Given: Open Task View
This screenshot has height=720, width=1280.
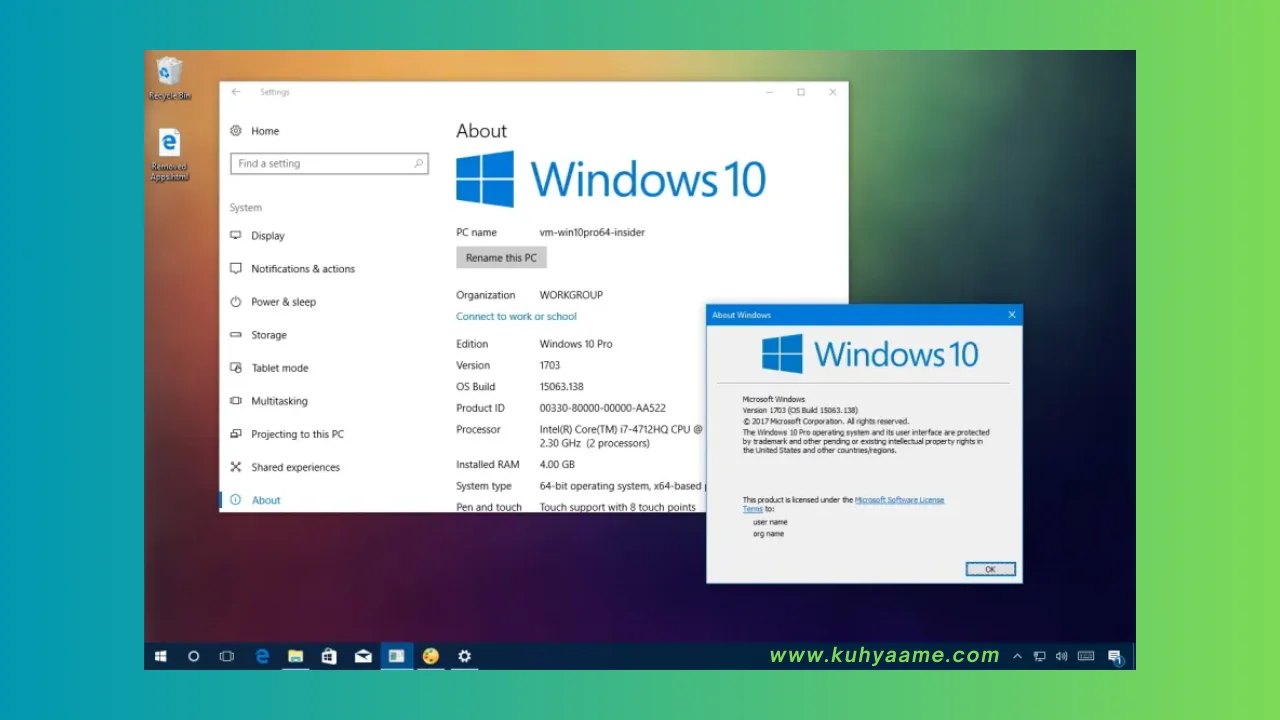Looking at the screenshot, I should coord(227,657).
